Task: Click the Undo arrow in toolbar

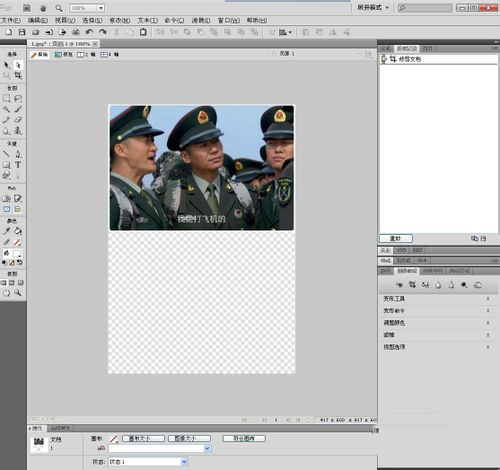Action: coord(89,32)
